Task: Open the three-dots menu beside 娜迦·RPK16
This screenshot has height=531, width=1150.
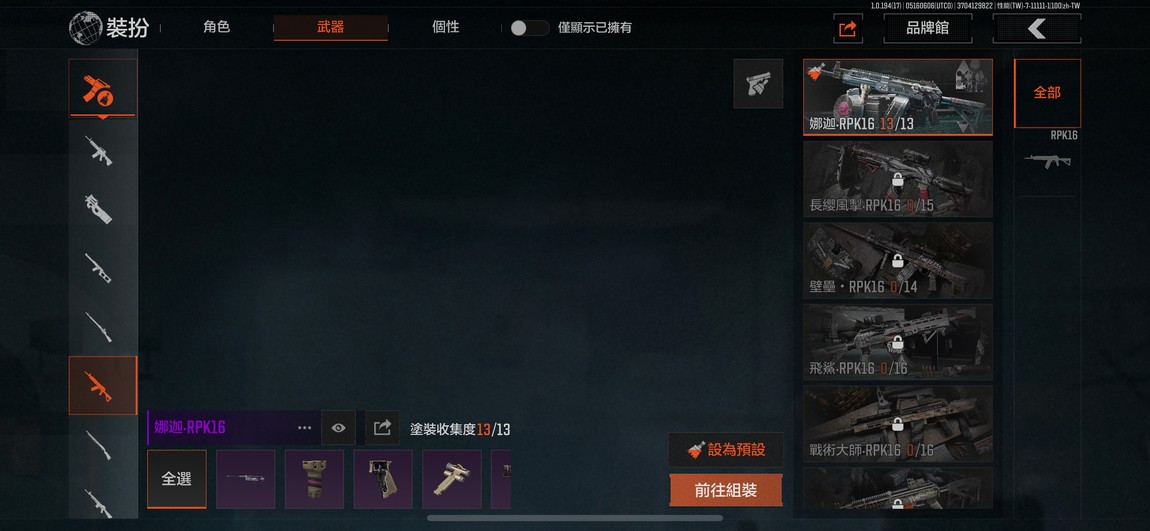Action: (x=304, y=428)
